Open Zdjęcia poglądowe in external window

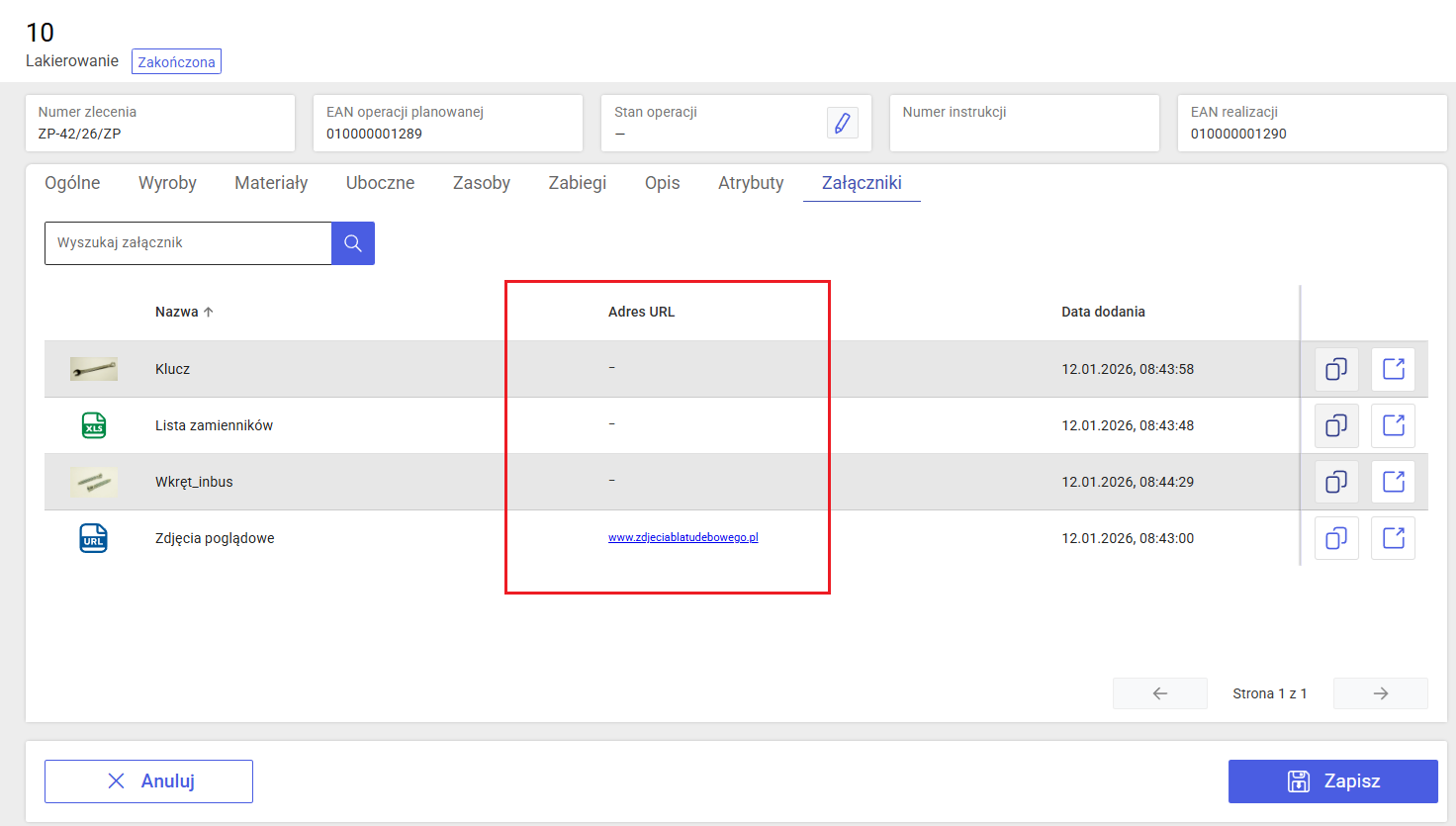pos(1394,538)
